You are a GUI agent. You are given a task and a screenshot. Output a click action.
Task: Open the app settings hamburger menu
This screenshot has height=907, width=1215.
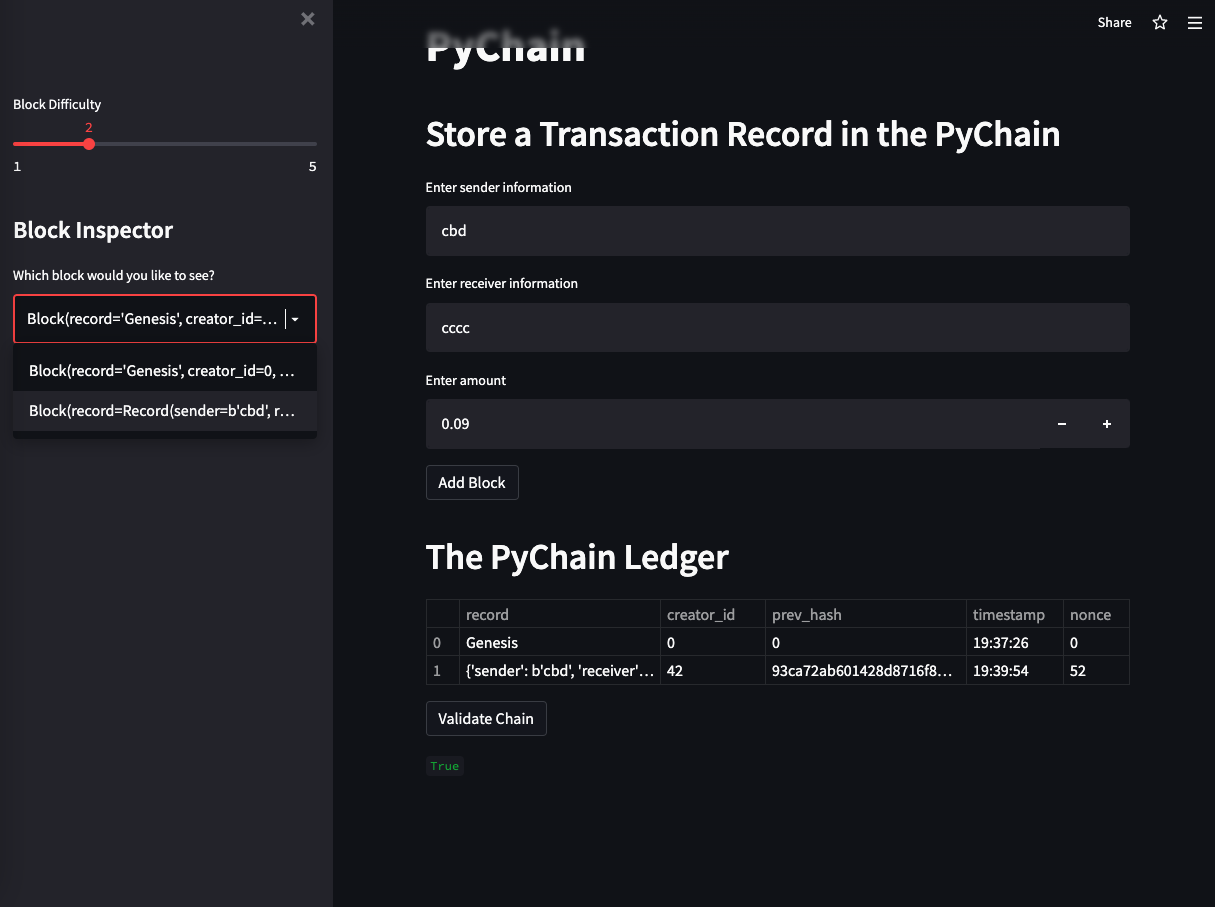tap(1194, 22)
